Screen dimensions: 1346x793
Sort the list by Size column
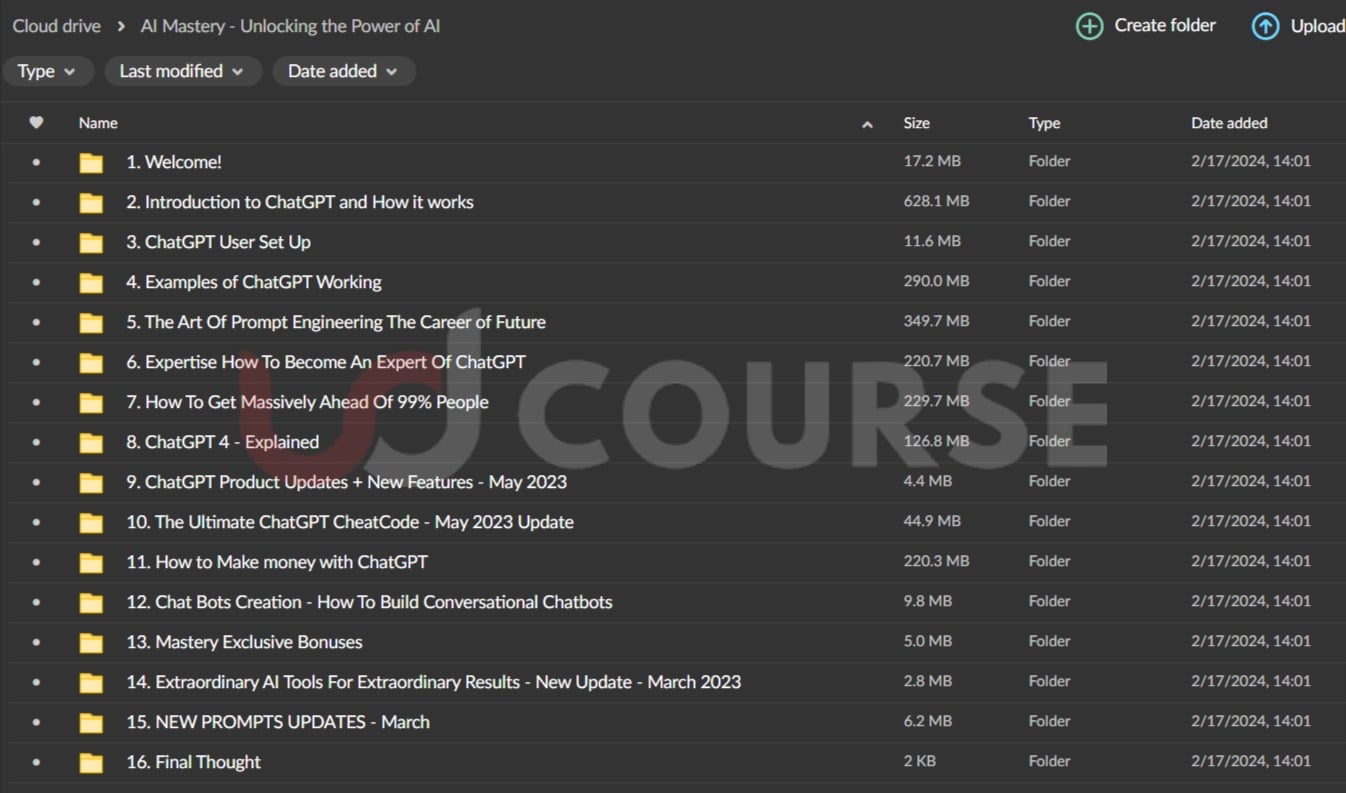point(916,123)
